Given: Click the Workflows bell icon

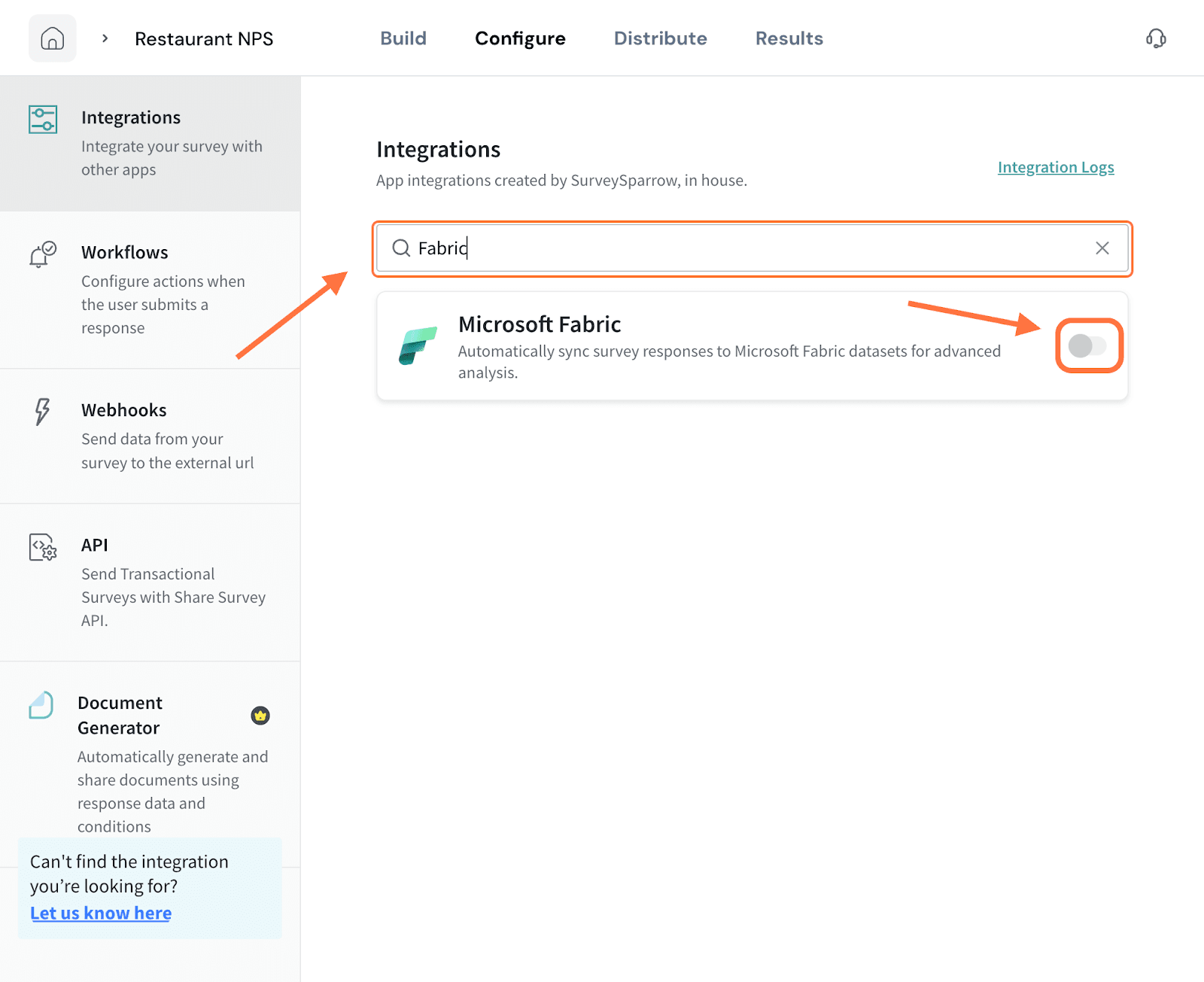Looking at the screenshot, I should (x=42, y=254).
